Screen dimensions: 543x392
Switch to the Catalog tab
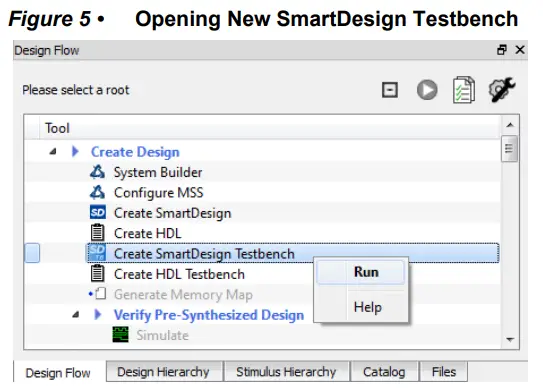(384, 372)
